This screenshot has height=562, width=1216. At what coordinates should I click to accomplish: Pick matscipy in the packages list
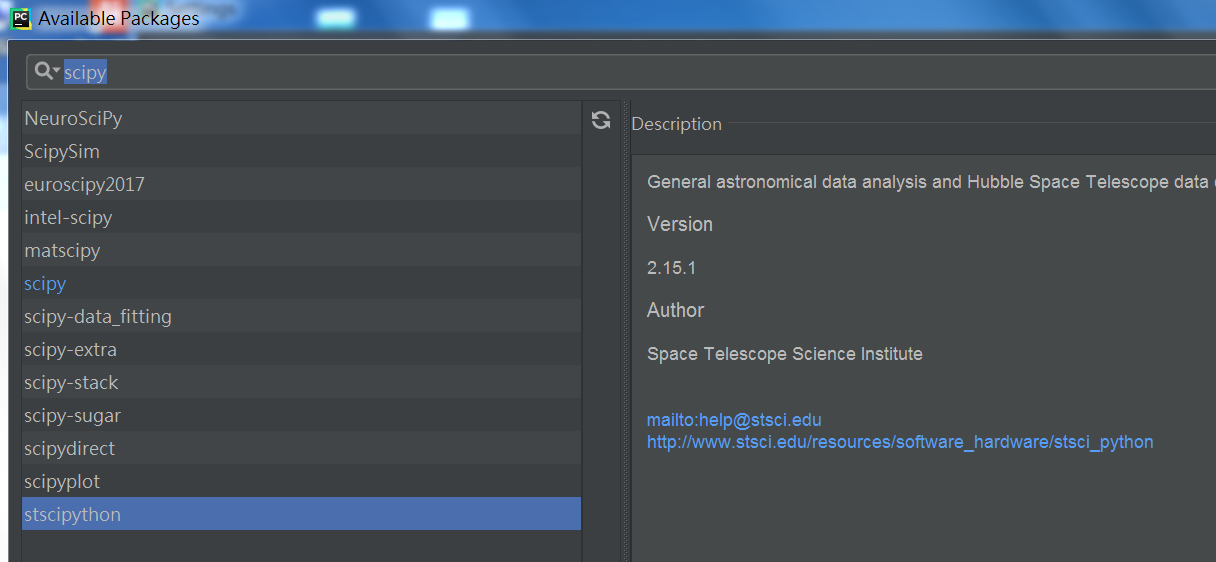click(x=301, y=250)
